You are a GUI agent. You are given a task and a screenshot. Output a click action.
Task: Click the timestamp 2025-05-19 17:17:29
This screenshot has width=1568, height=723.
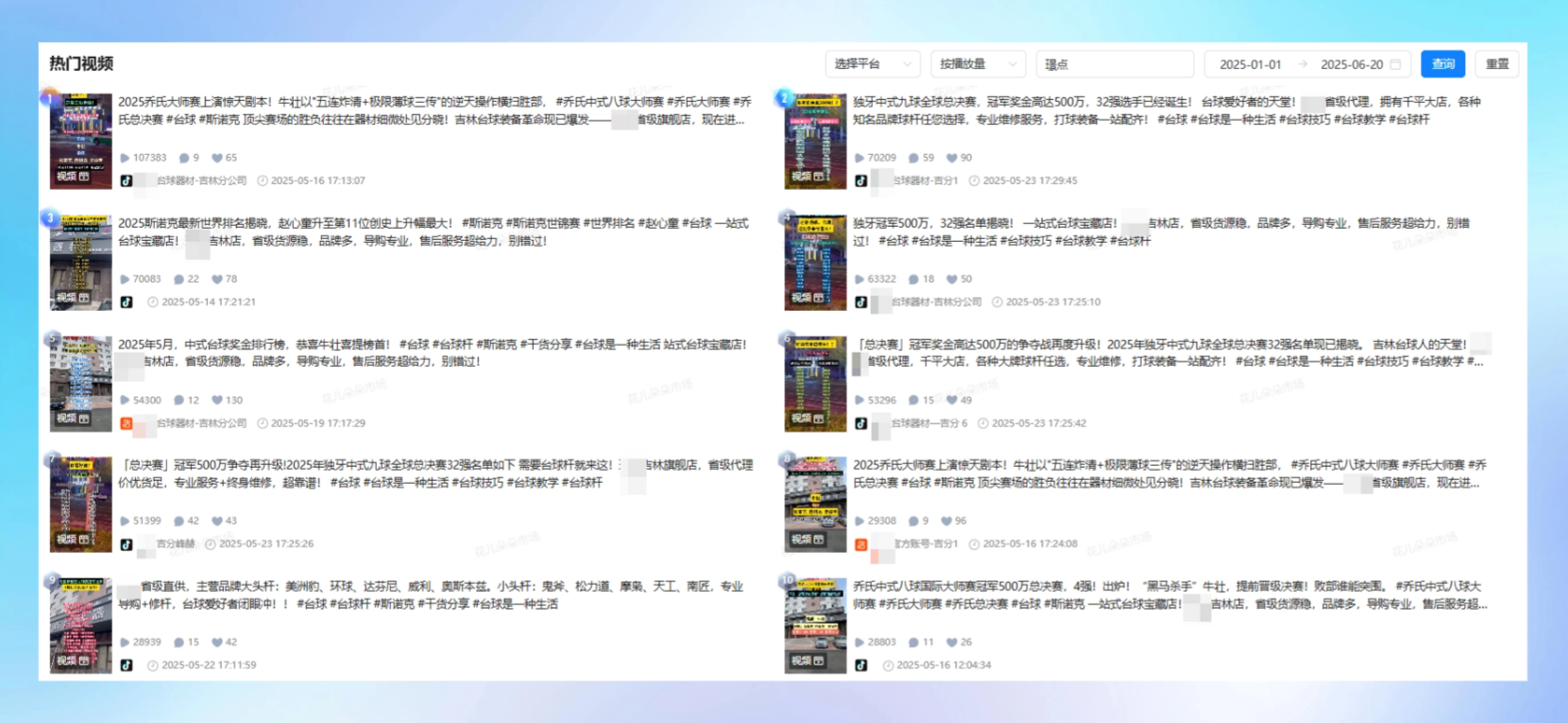tap(318, 423)
